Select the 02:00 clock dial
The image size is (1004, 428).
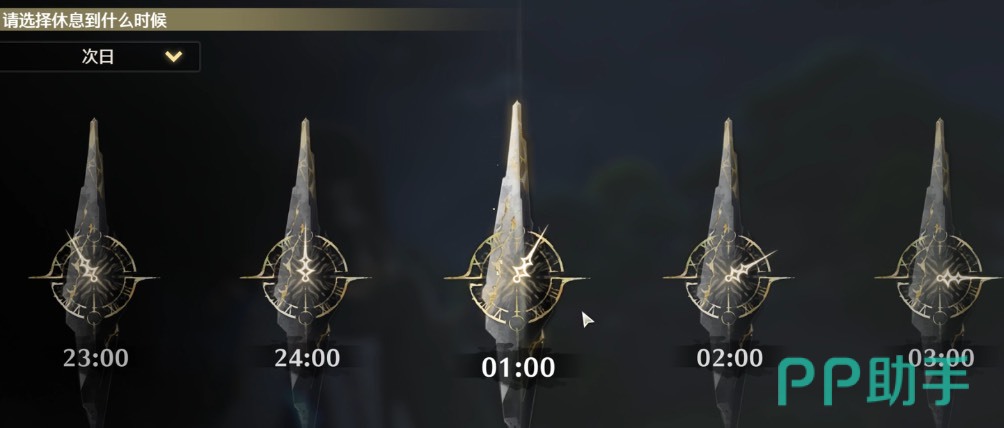click(728, 277)
